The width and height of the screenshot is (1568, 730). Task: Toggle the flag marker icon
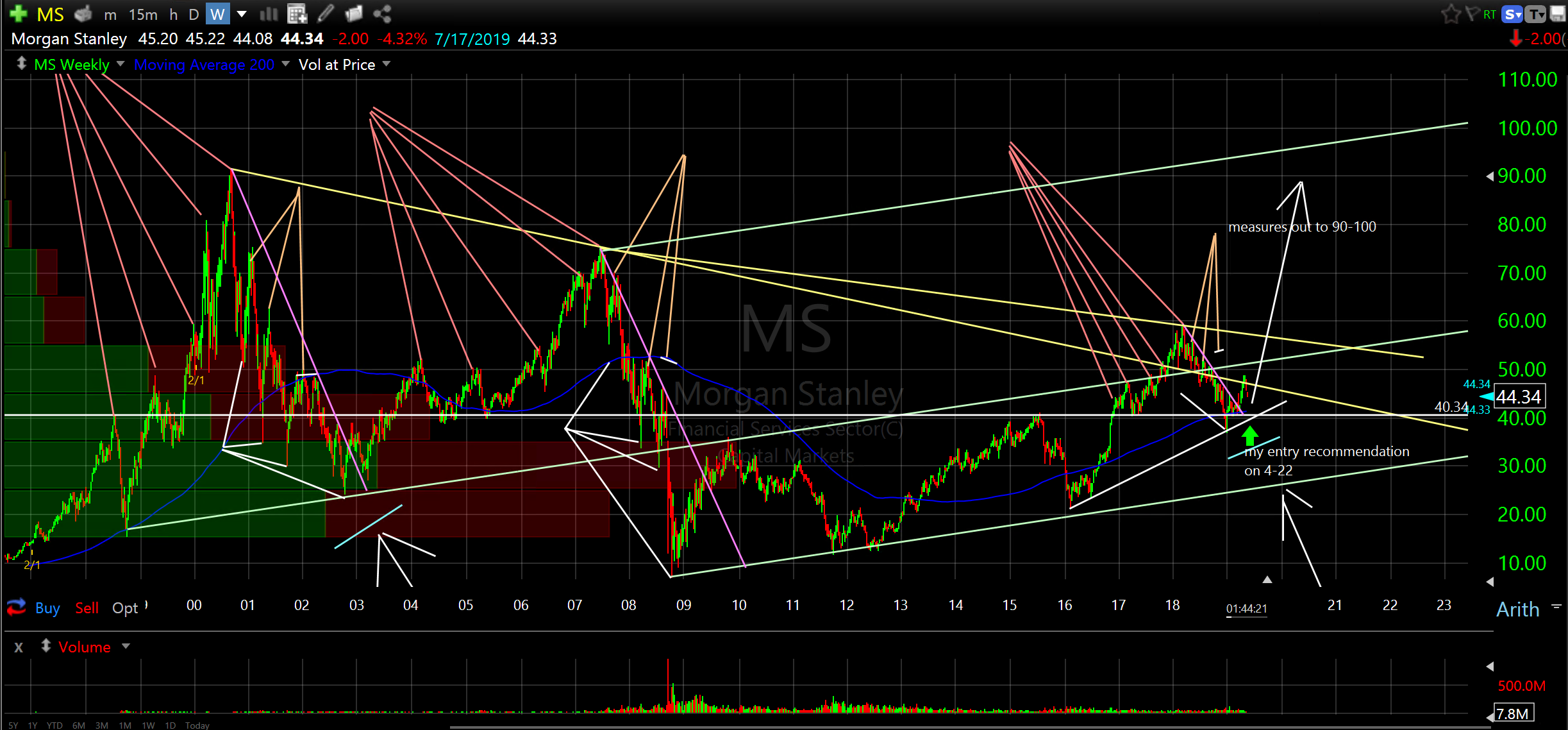pyautogui.click(x=1472, y=14)
